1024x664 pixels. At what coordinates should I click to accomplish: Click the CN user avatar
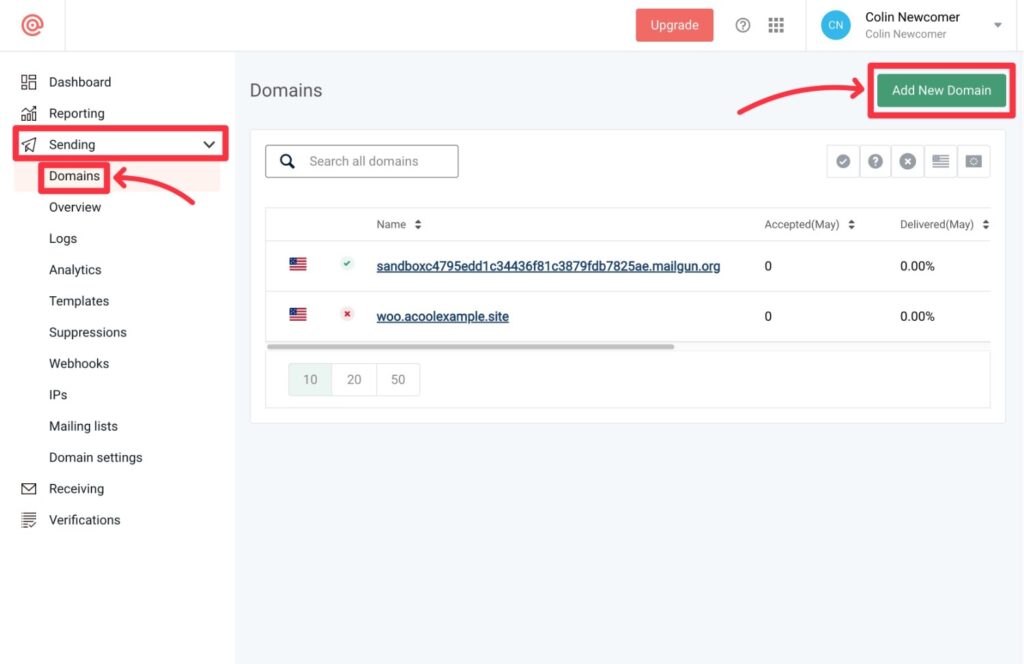(x=835, y=25)
